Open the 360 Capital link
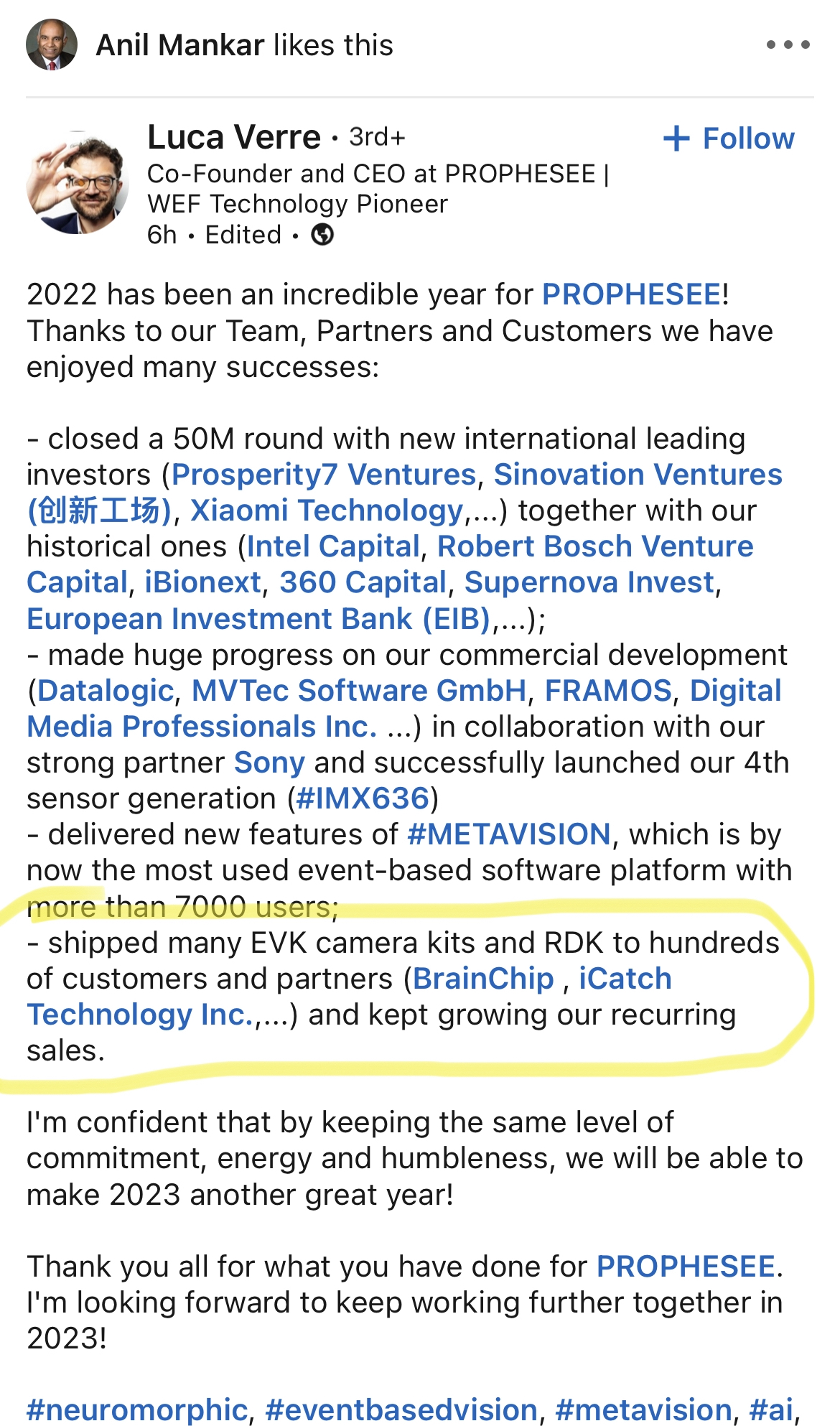This screenshot has width=840, height=1426. point(363,582)
